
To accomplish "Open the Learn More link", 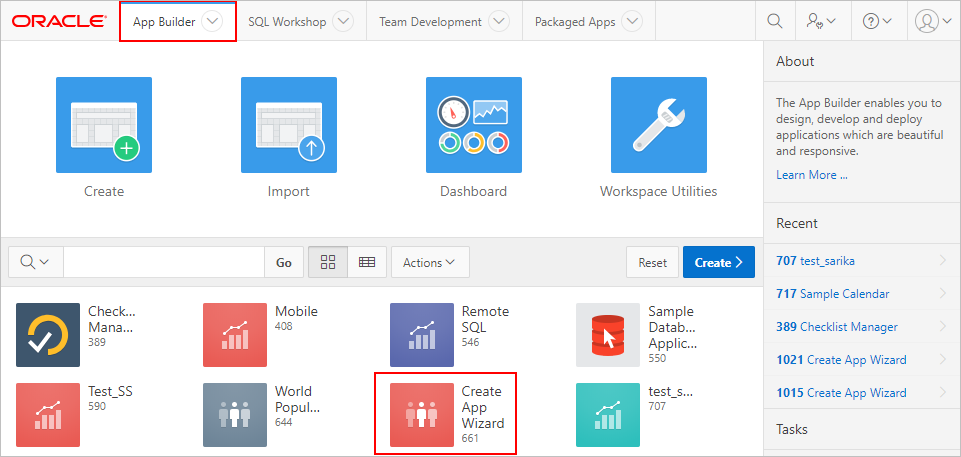I will click(812, 175).
